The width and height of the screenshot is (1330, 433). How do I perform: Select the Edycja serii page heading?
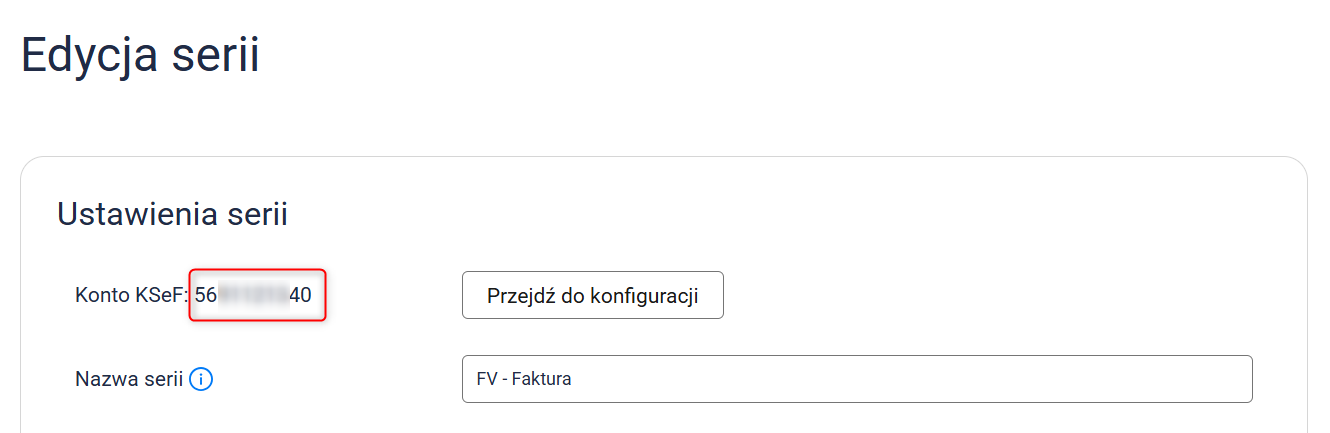(x=140, y=55)
